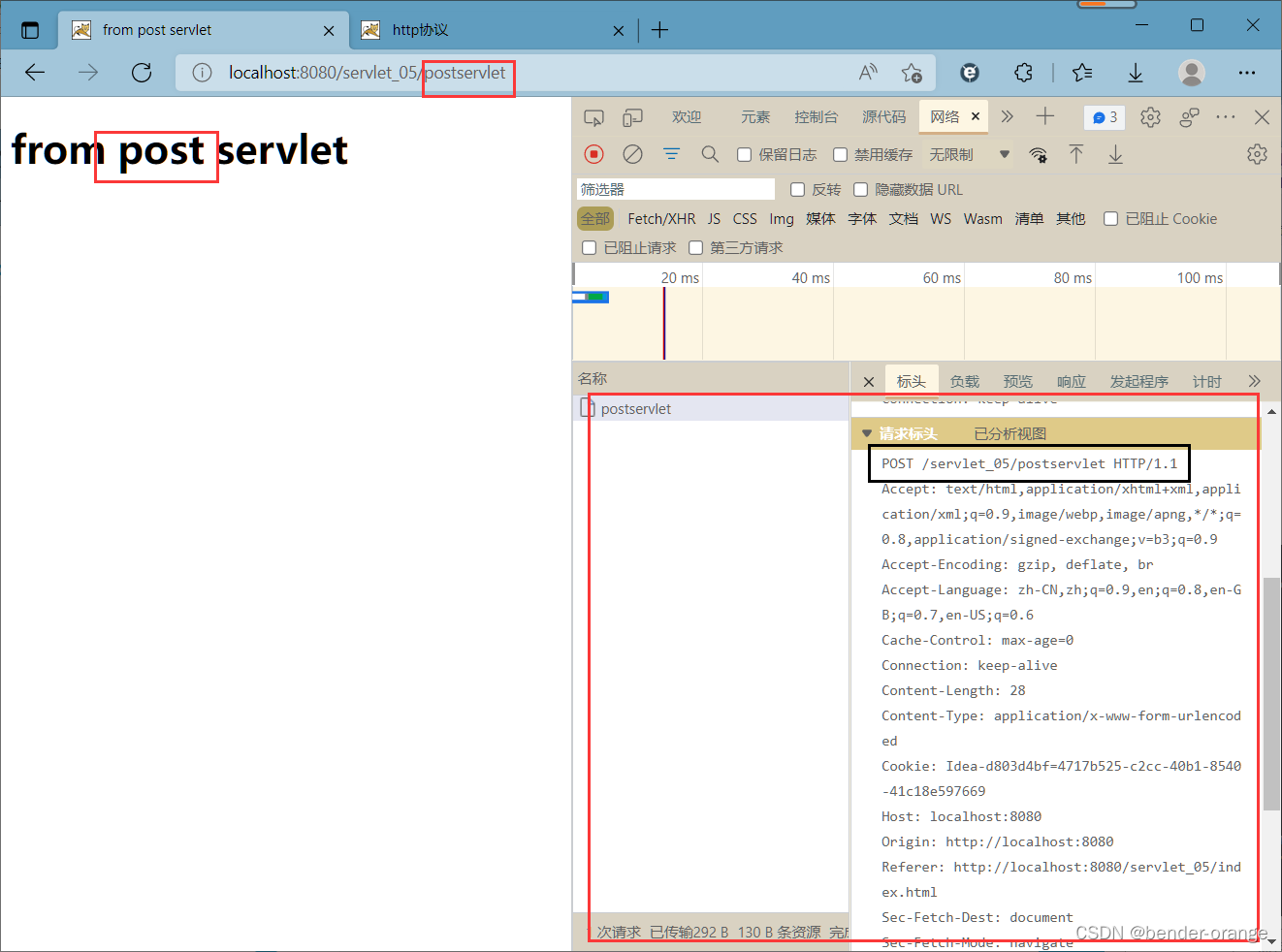Click the request headers vertical scrollbar
The height and width of the screenshot is (952, 1282).
click(1271, 693)
